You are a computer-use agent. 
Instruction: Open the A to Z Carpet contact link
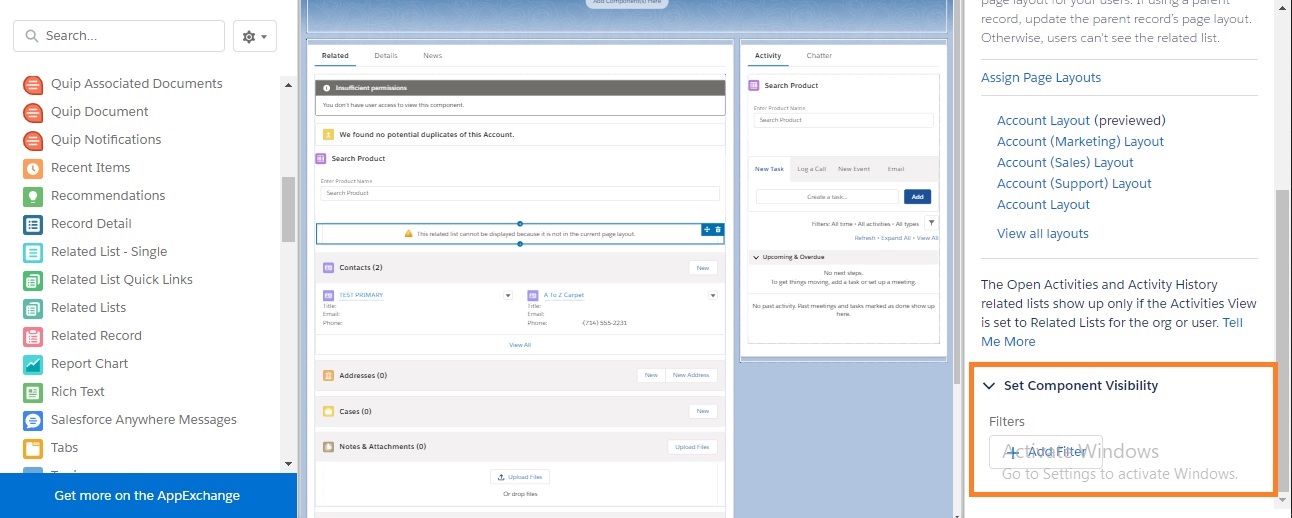click(x=564, y=296)
